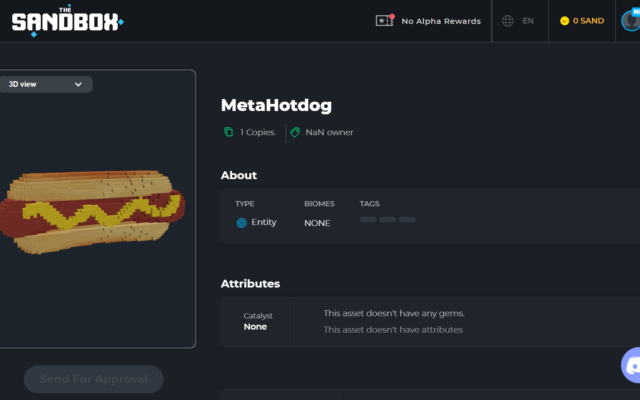The image size is (640, 400).
Task: Open the EN language selector
Action: pyautogui.click(x=528, y=21)
